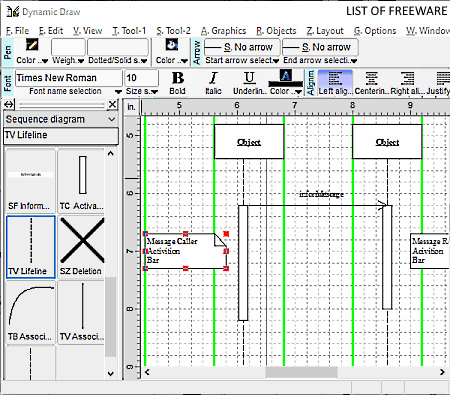Click the Dynamic Draw app icon
Screen dimensions: 450x395
click(x=13, y=12)
